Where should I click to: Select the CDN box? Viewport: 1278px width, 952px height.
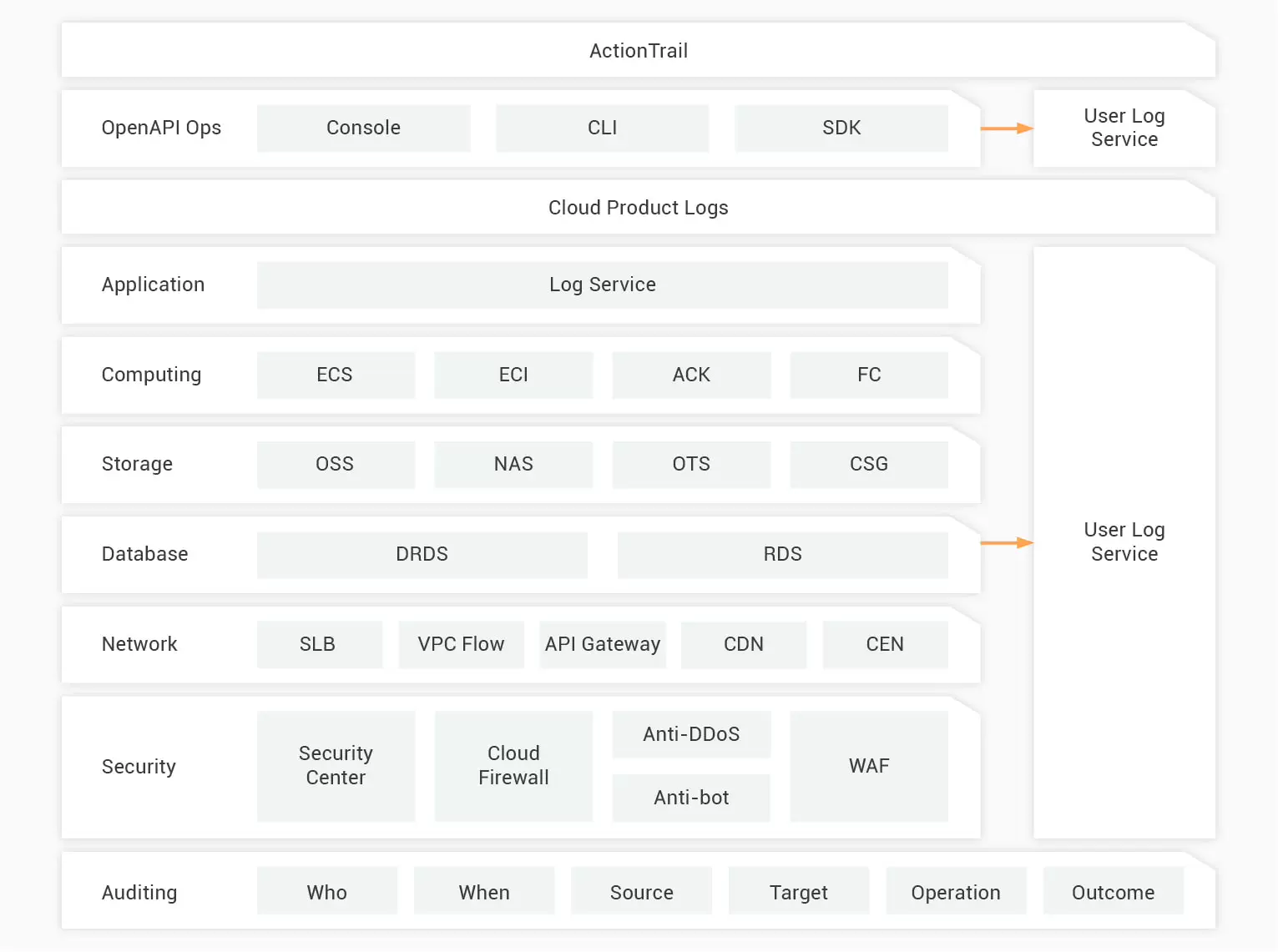click(743, 644)
